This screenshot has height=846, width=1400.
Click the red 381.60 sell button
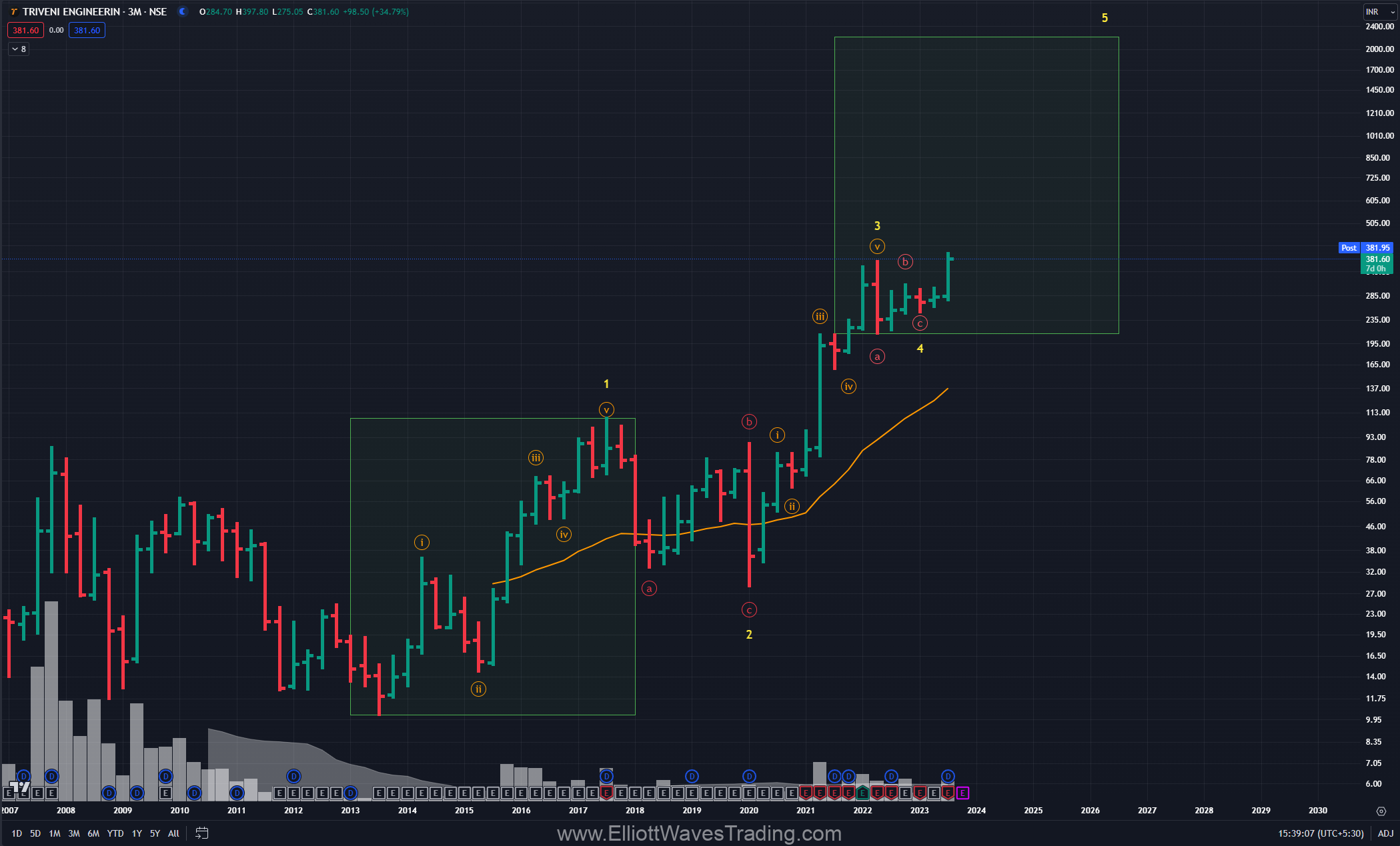pos(25,30)
